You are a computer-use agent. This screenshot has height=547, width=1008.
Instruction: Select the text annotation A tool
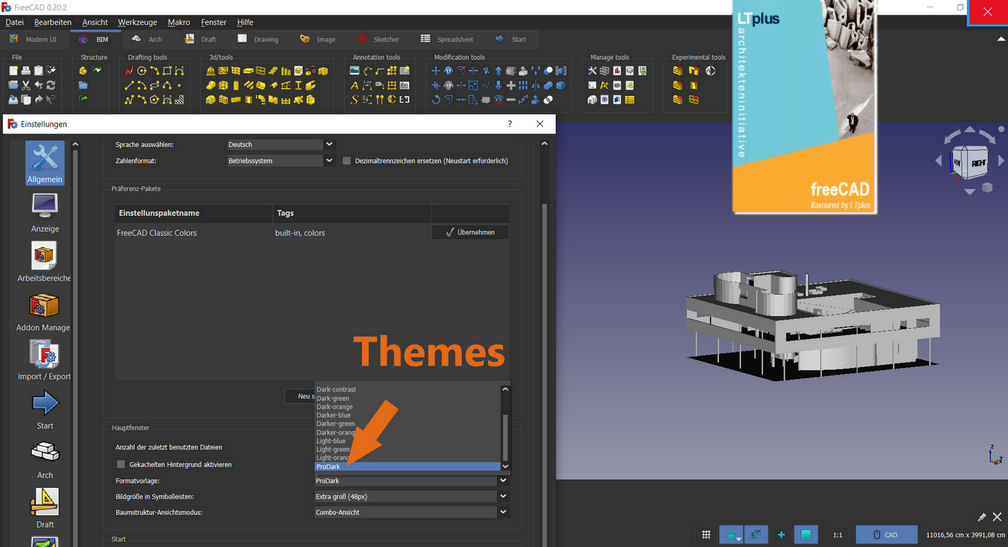click(x=354, y=85)
